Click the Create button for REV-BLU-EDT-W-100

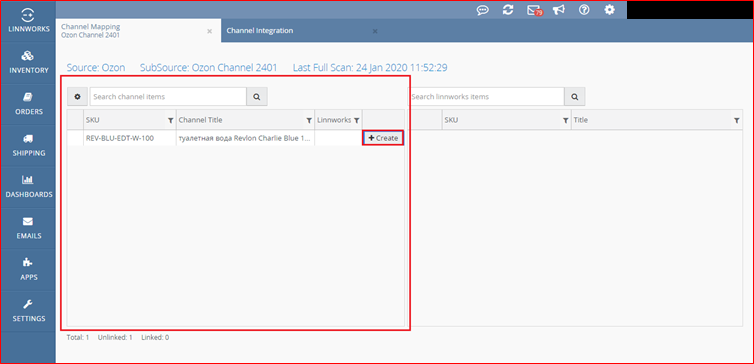pyautogui.click(x=383, y=138)
